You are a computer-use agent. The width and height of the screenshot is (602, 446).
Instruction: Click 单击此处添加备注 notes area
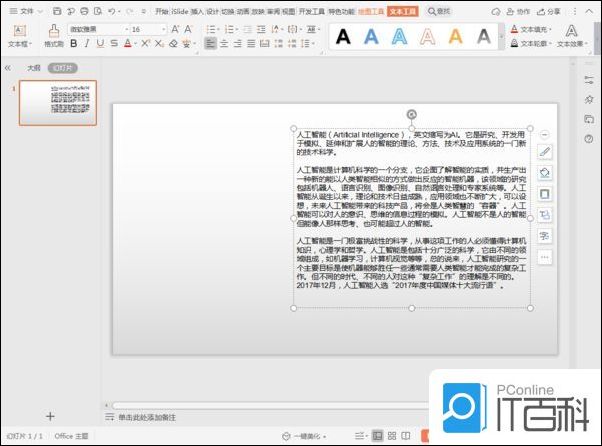(x=147, y=417)
